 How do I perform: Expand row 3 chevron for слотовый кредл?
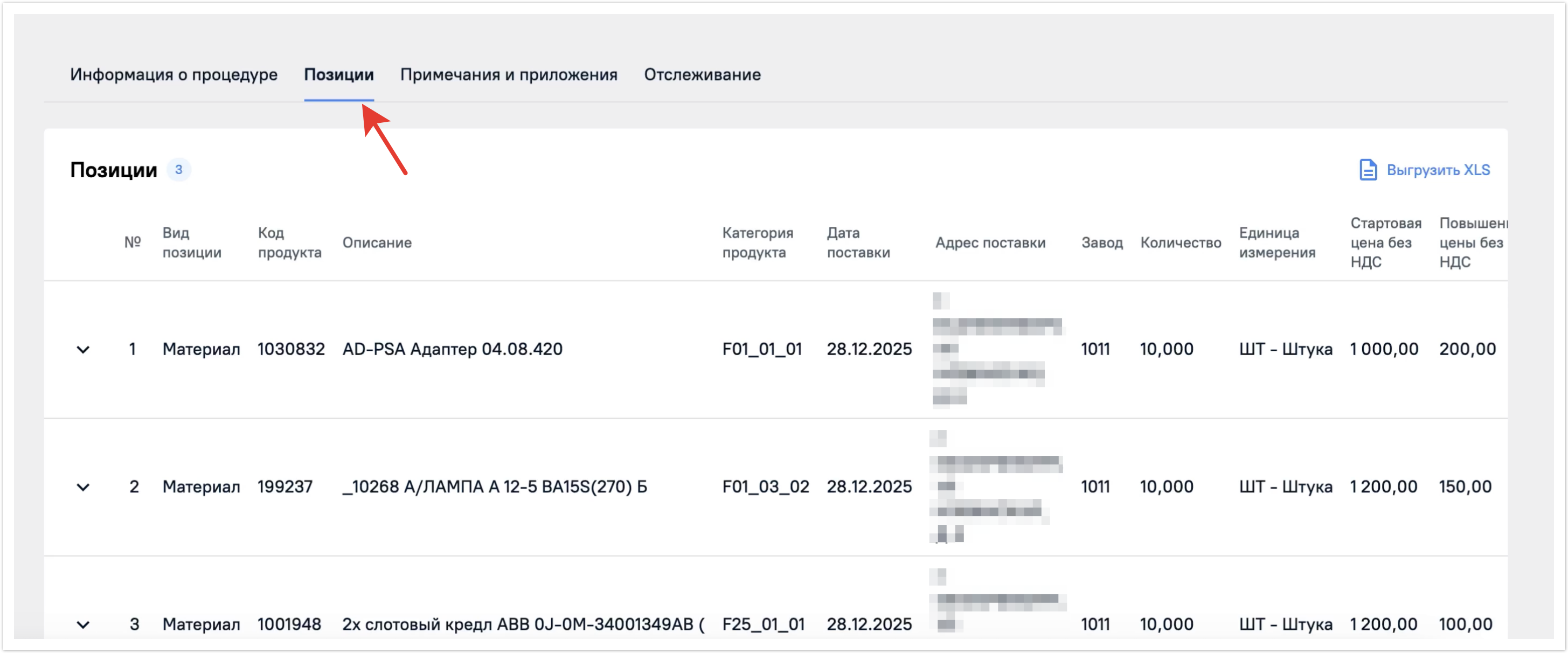[x=84, y=624]
